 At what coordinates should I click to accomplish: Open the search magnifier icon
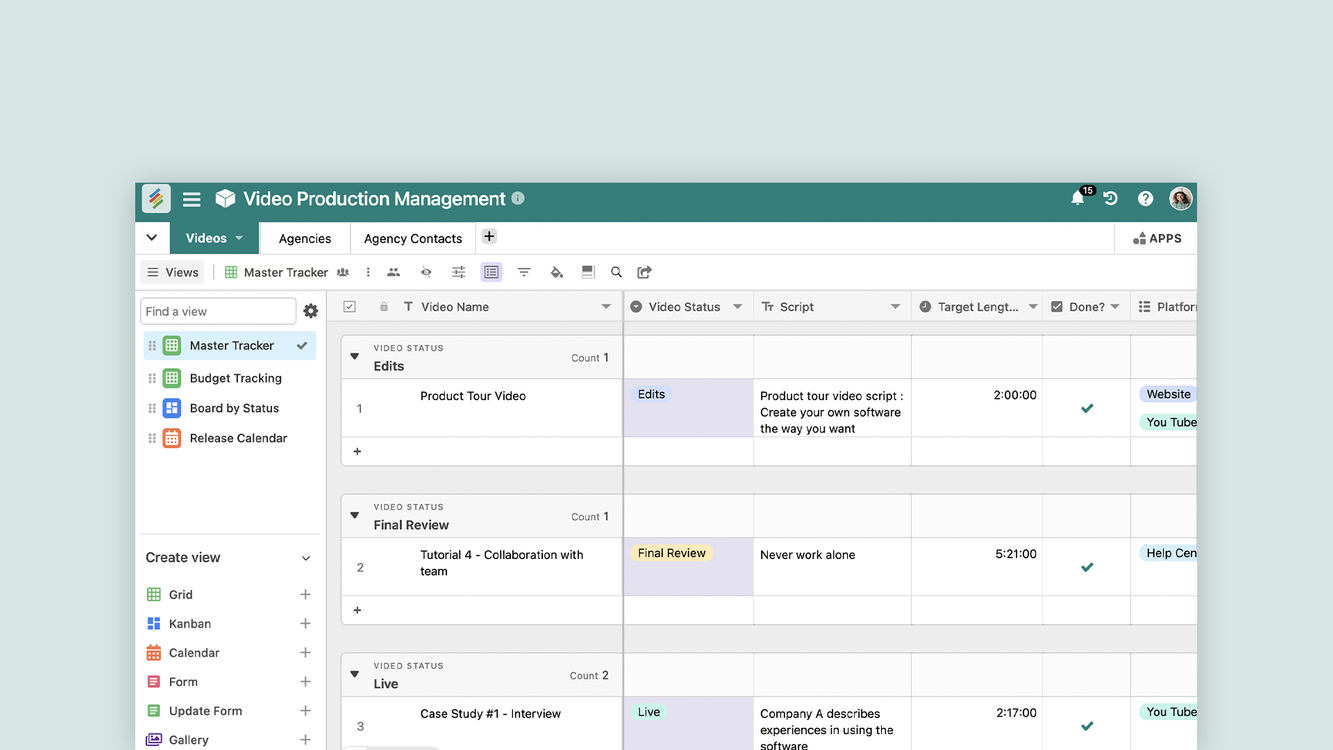click(x=617, y=272)
